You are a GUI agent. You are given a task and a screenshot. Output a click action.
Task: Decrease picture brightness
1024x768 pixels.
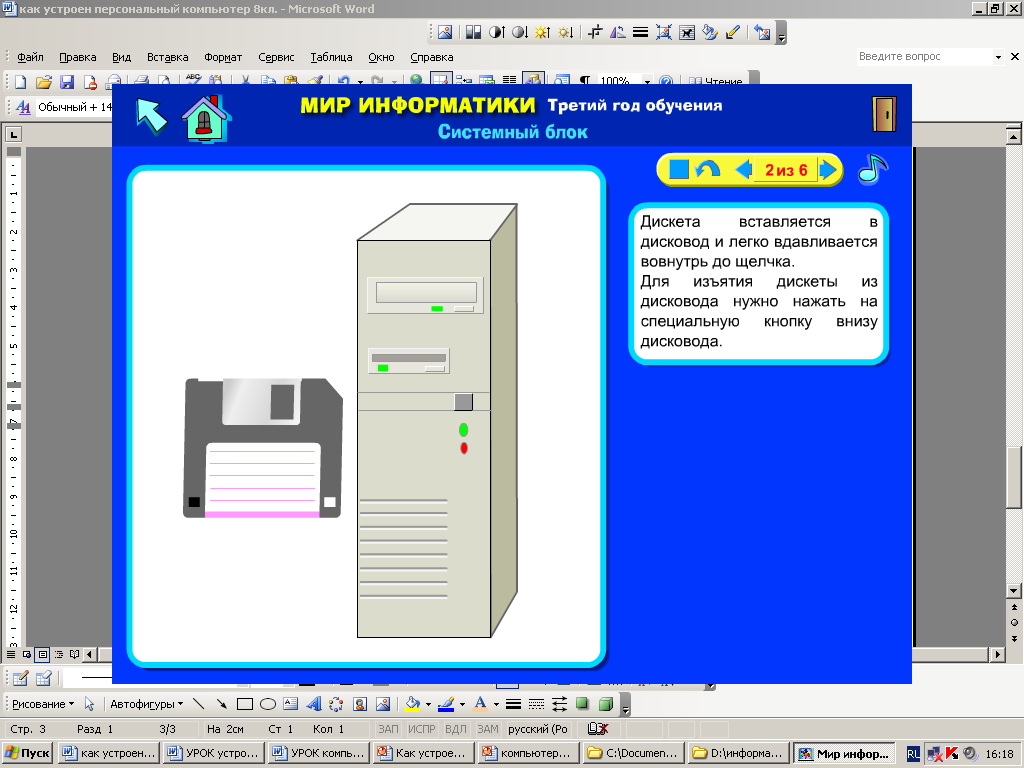566,31
